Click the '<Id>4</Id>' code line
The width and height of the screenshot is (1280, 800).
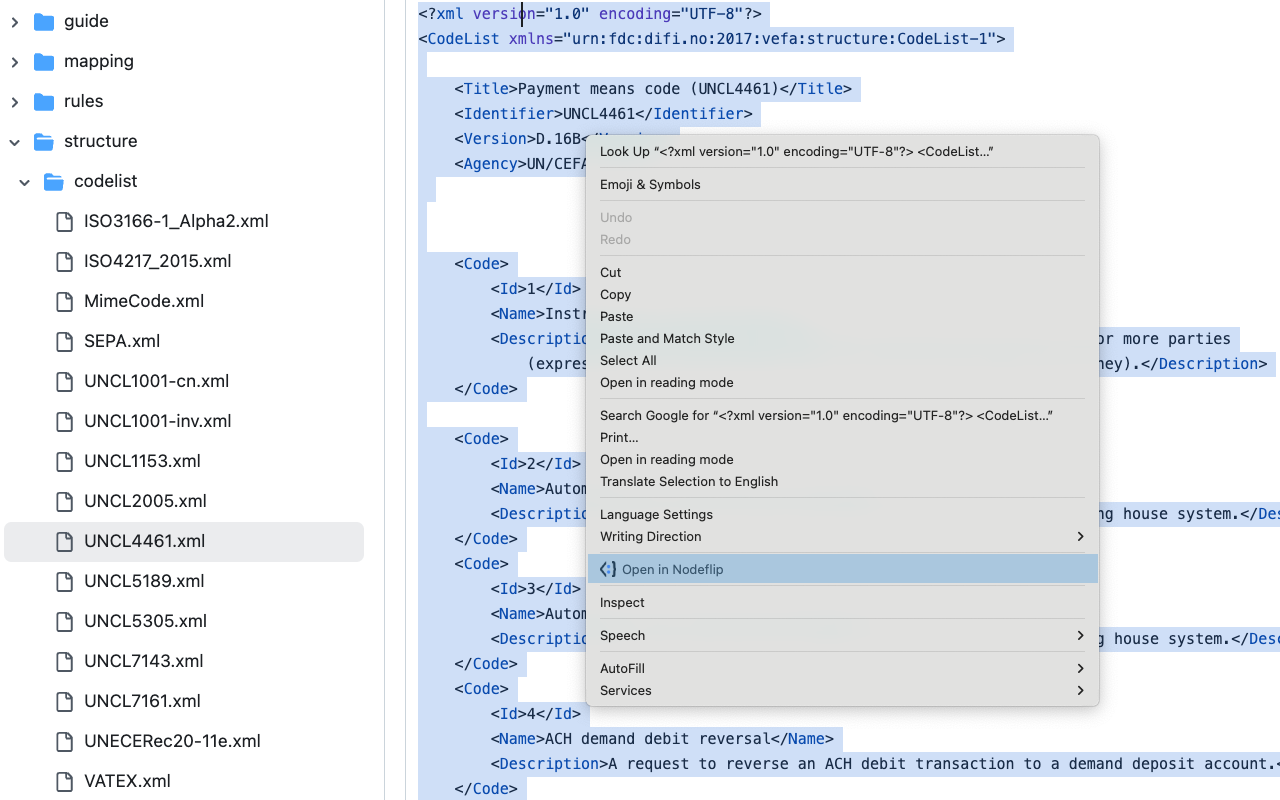[535, 714]
